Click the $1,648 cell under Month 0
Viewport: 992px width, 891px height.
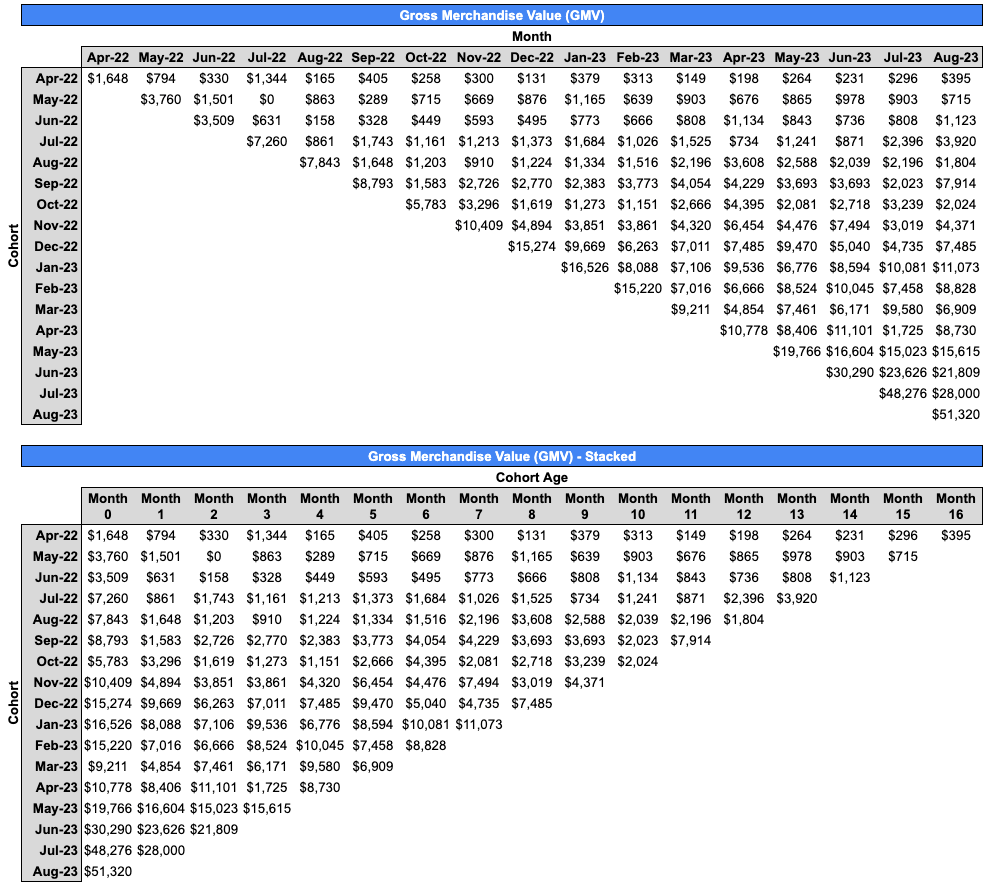point(108,535)
